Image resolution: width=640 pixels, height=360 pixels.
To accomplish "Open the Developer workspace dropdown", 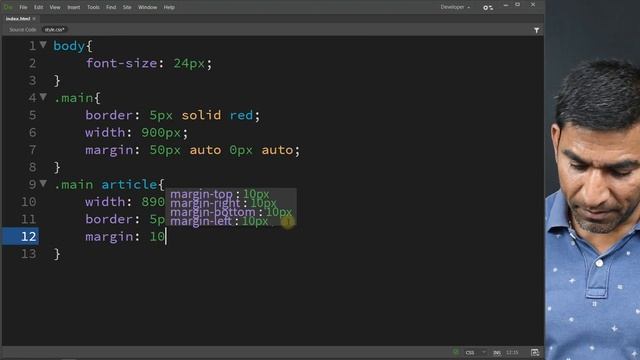I will click(x=455, y=7).
